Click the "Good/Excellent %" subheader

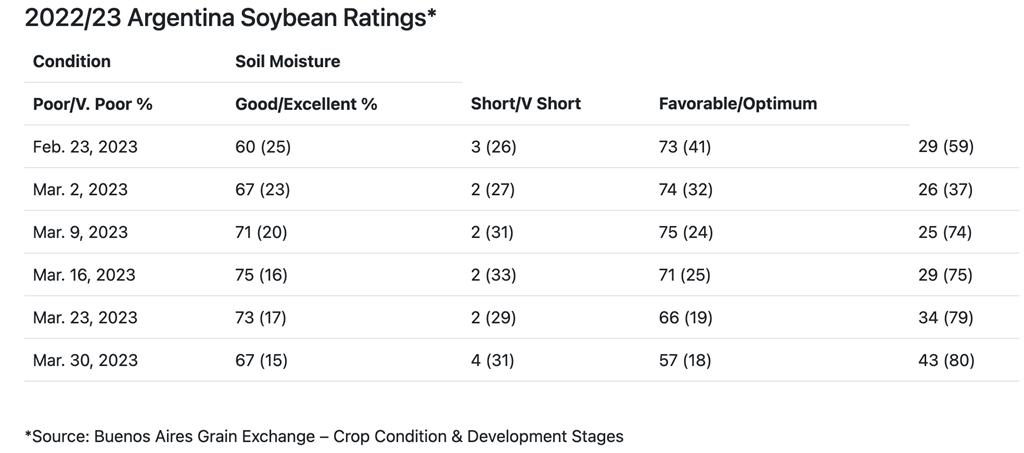(x=306, y=104)
